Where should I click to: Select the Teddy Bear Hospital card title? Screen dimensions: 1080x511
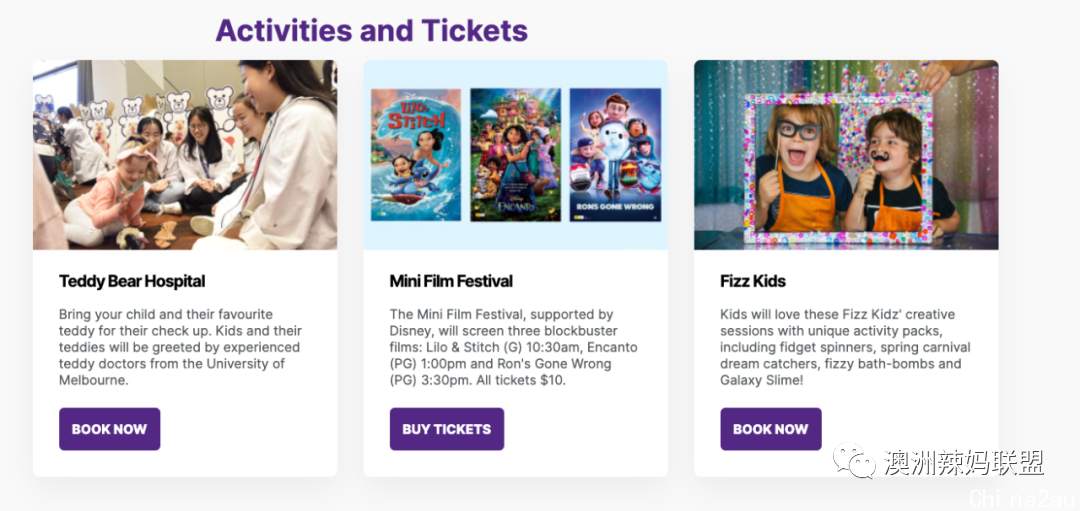(132, 281)
